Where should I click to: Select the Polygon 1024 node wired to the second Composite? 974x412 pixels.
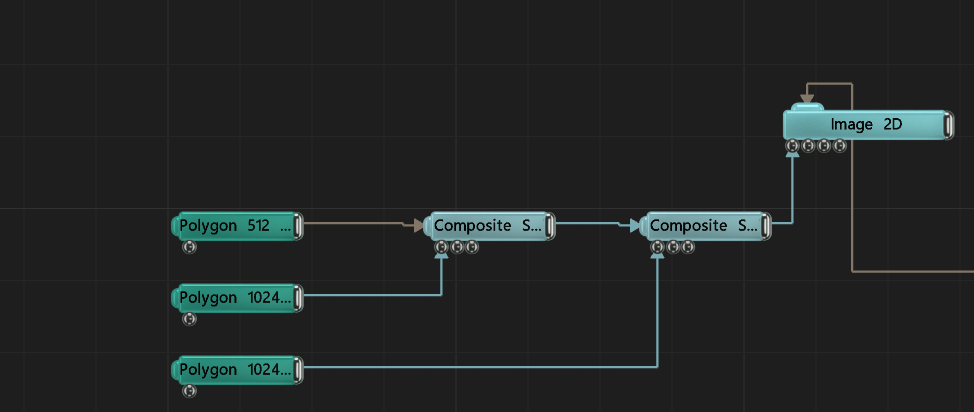[x=237, y=370]
